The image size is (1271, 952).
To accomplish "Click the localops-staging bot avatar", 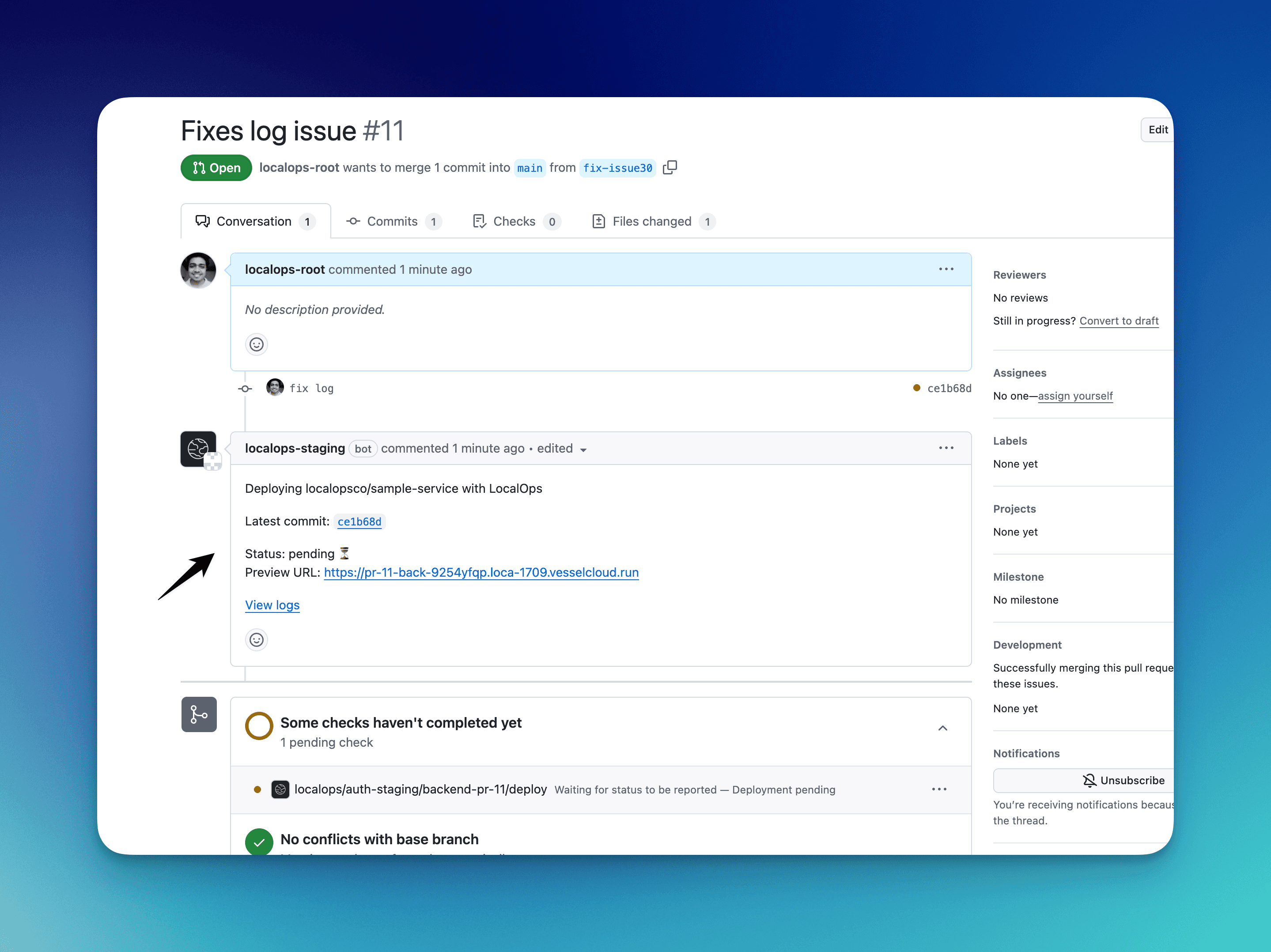I will (x=198, y=449).
